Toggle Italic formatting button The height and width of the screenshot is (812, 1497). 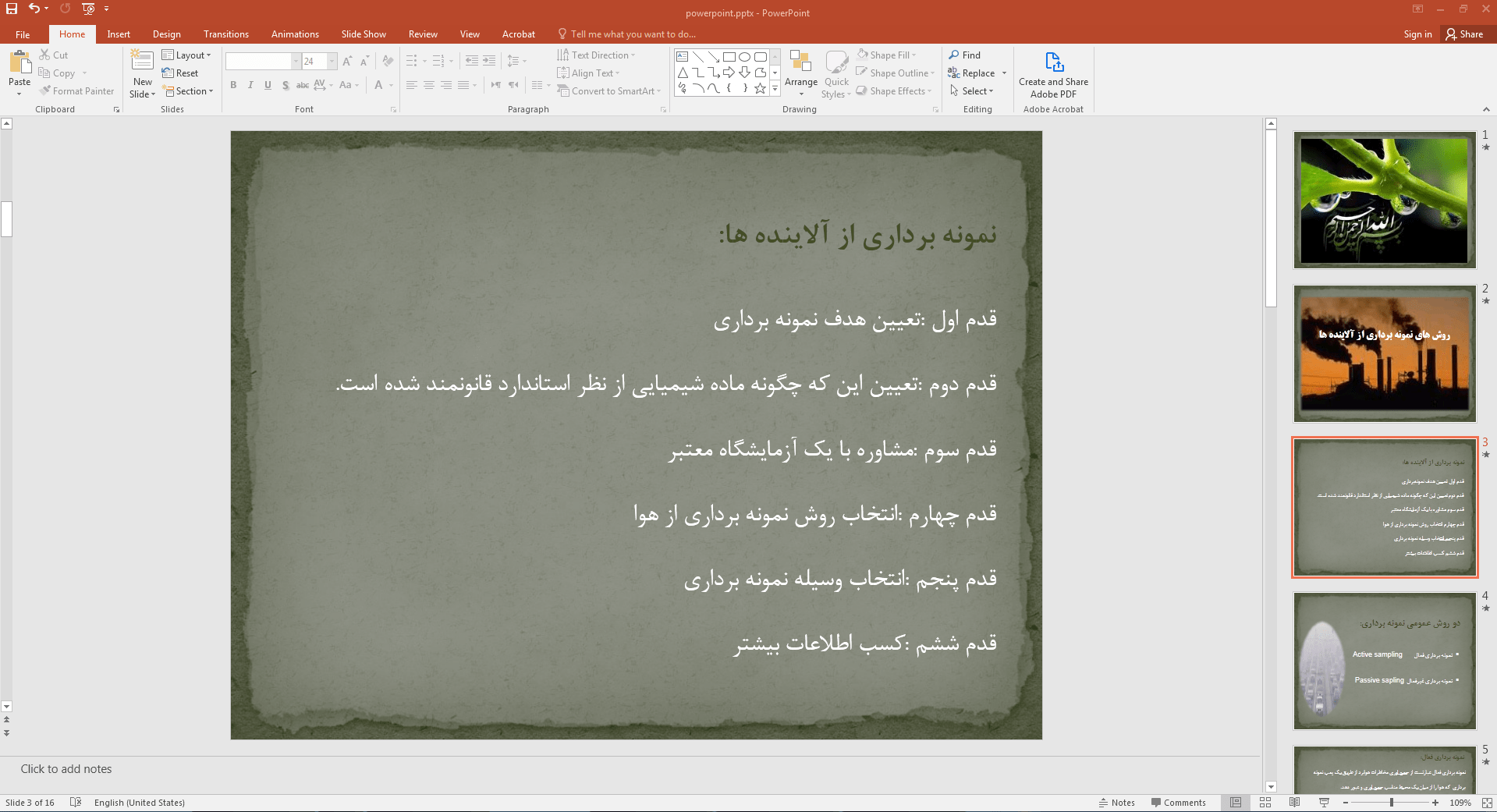(x=250, y=85)
